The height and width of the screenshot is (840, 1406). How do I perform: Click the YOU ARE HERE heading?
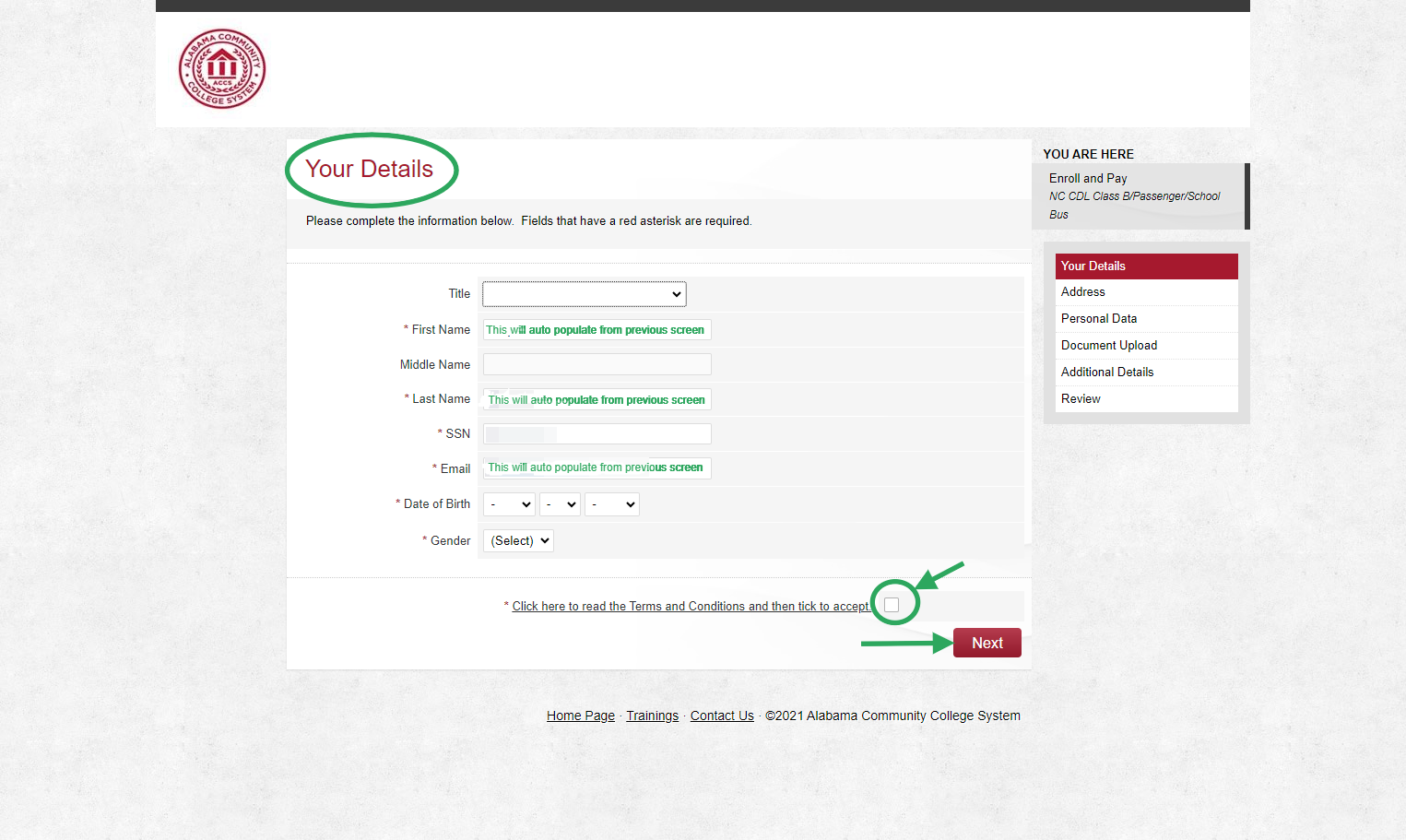1088,154
